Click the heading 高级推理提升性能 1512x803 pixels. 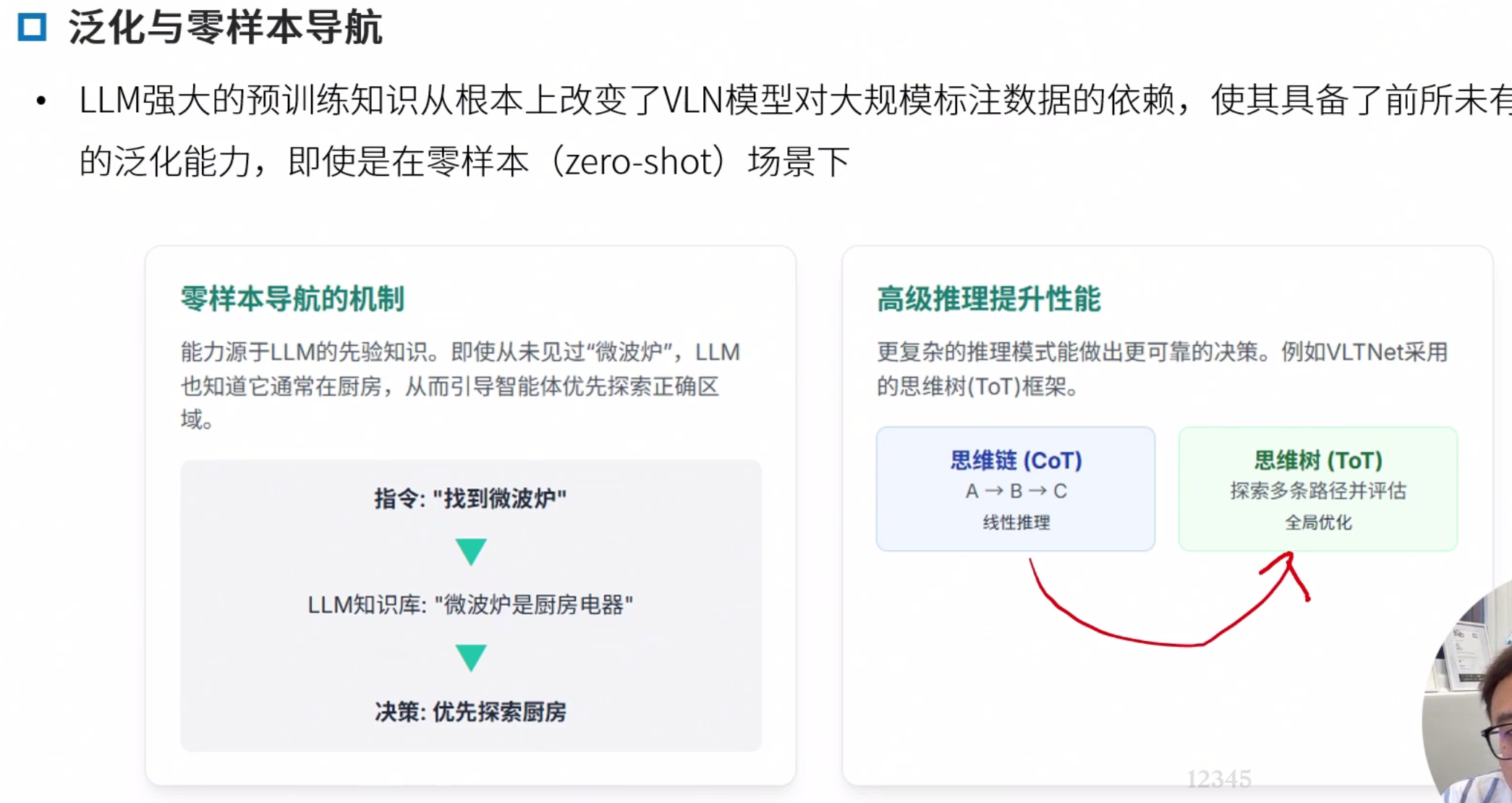[x=988, y=299]
